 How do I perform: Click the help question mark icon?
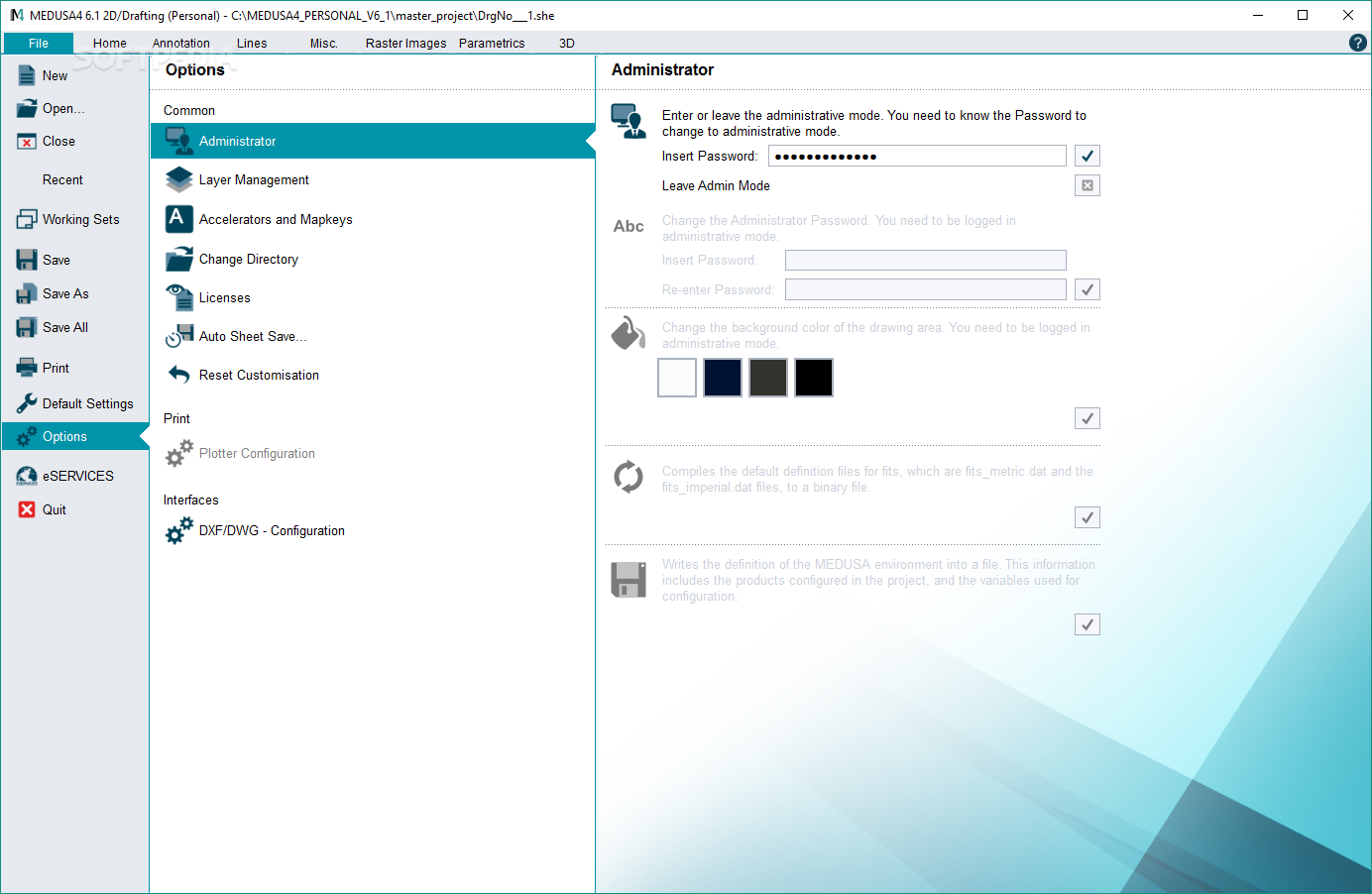(x=1358, y=43)
